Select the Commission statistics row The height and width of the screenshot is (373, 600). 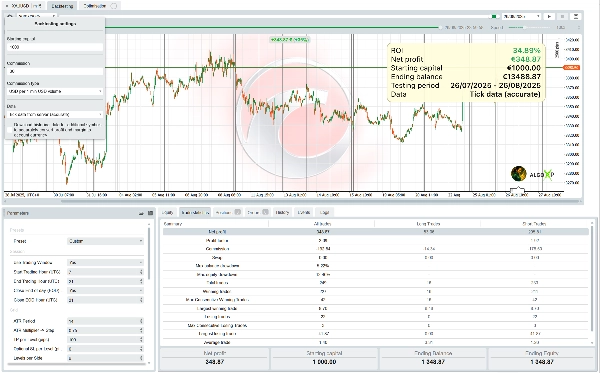[375, 249]
